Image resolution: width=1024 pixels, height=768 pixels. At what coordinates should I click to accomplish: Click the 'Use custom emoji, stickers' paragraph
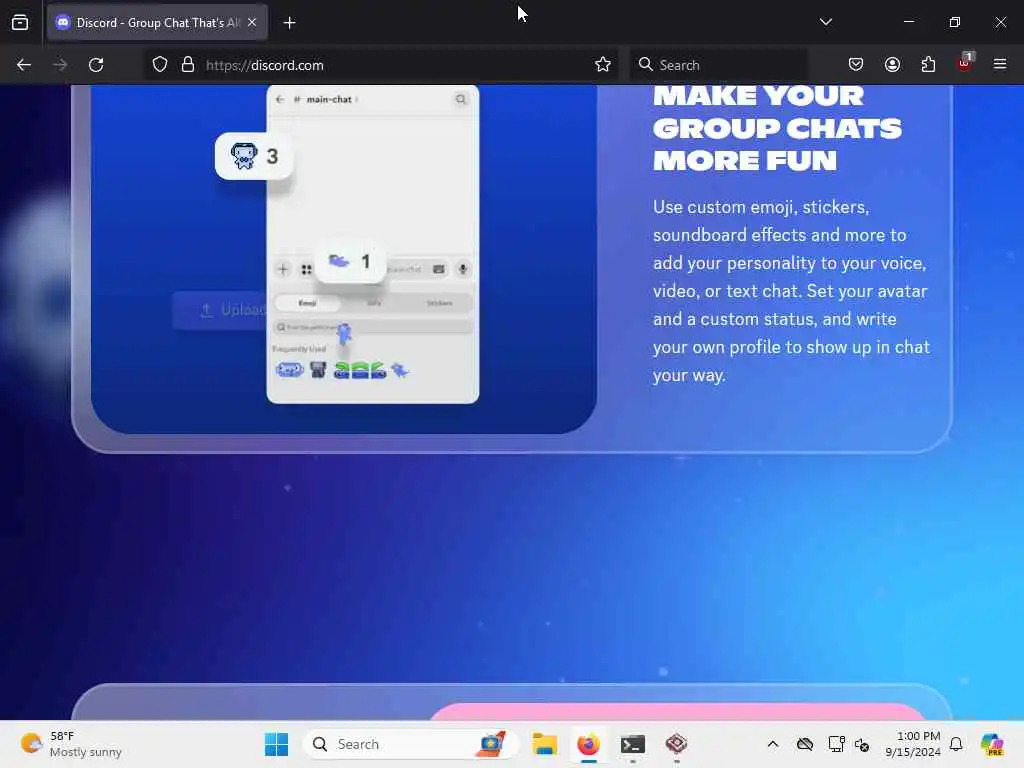pos(792,291)
